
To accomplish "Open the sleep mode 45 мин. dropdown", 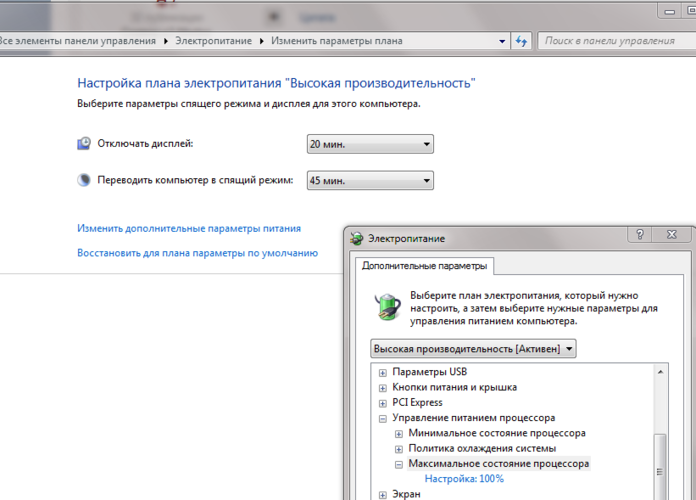I will point(369,181).
